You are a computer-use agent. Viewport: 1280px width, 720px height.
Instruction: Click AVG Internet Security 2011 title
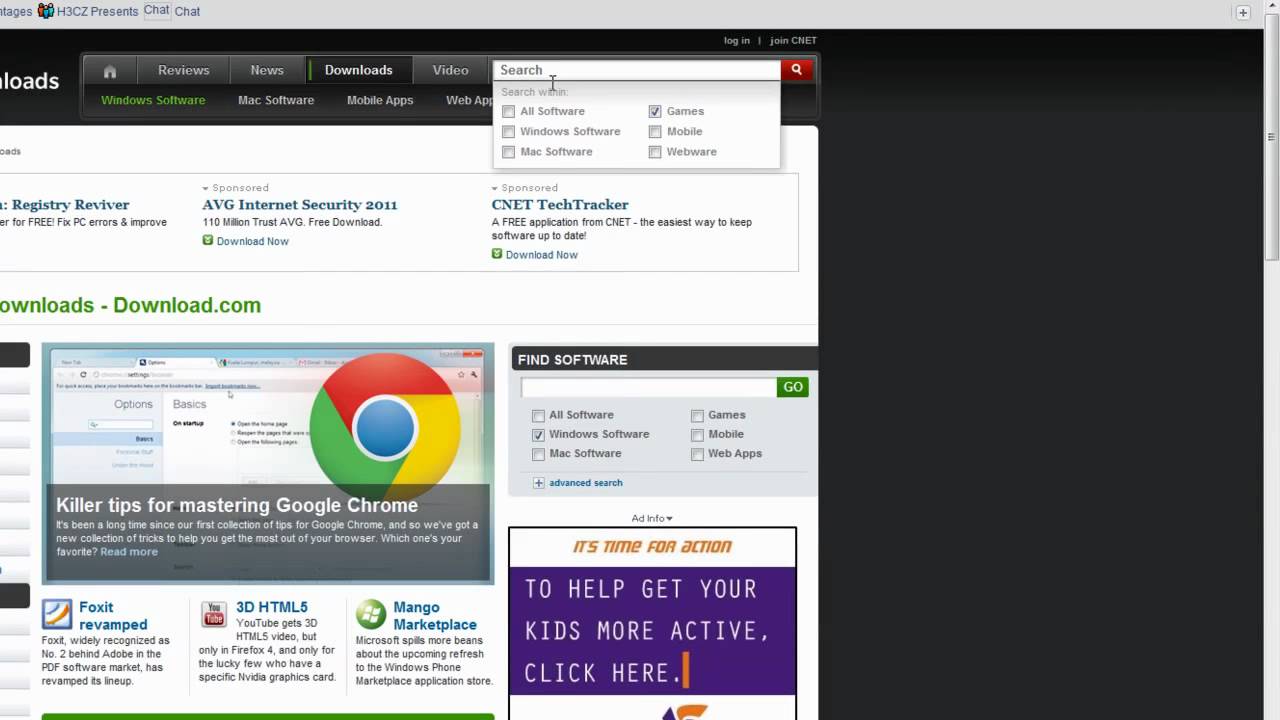click(x=300, y=204)
